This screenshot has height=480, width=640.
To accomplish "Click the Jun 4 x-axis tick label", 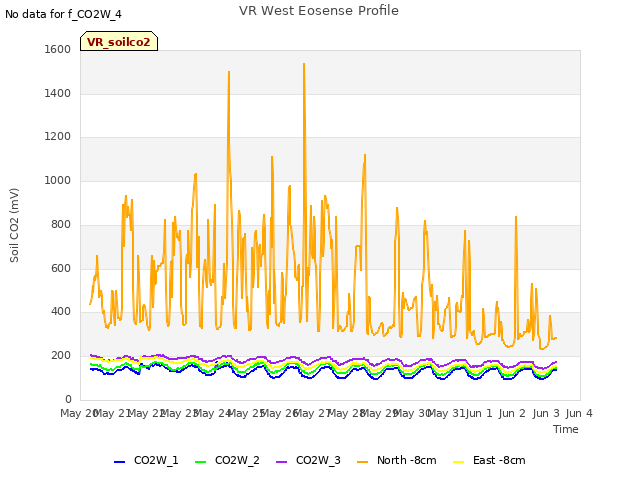I will coord(579,413).
